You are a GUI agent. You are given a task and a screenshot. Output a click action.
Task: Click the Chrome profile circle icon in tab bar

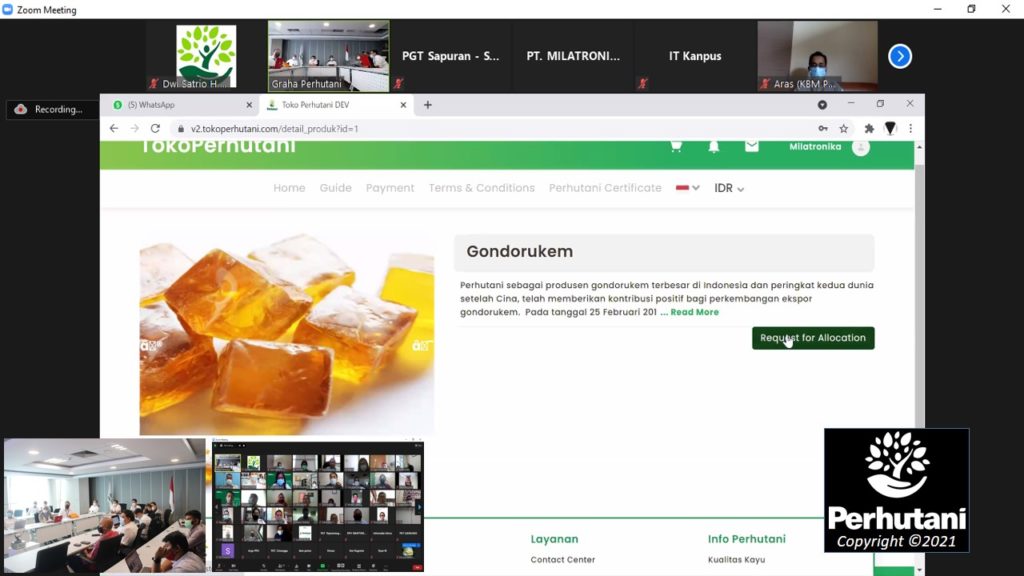[x=822, y=104]
